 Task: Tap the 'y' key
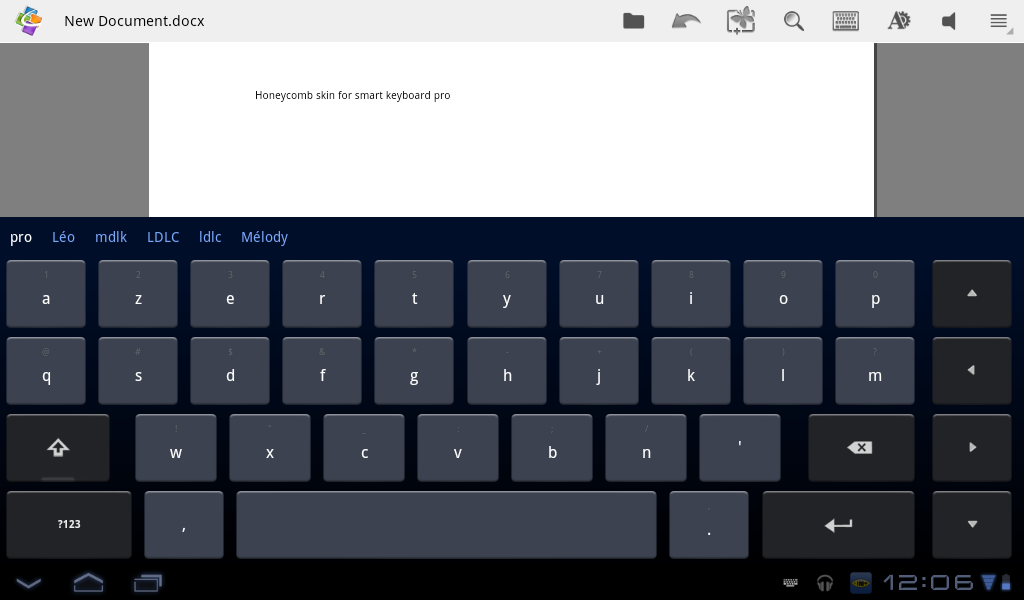pyautogui.click(x=507, y=294)
